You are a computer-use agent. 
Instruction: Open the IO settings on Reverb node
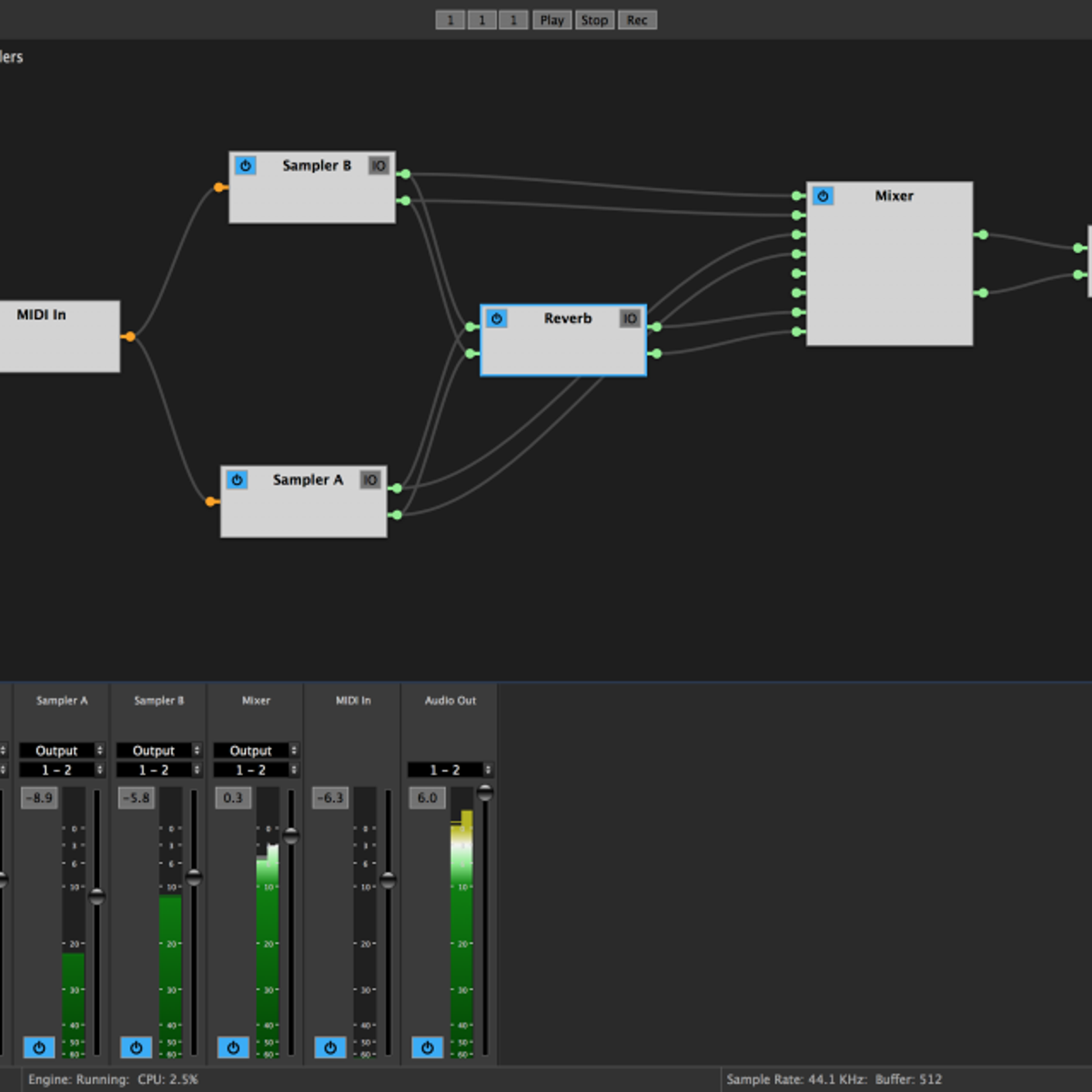630,318
